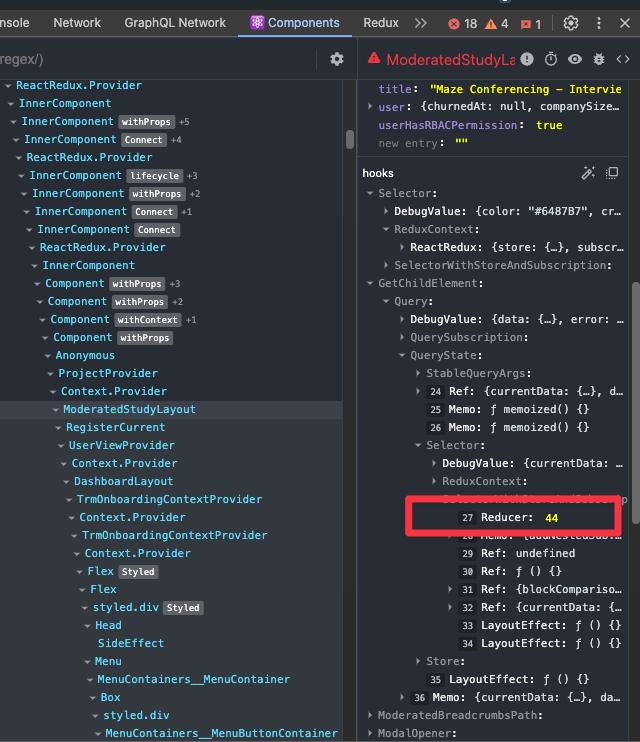The image size is (640, 742).
Task: Select UserViewProvider component
Action: click(122, 445)
